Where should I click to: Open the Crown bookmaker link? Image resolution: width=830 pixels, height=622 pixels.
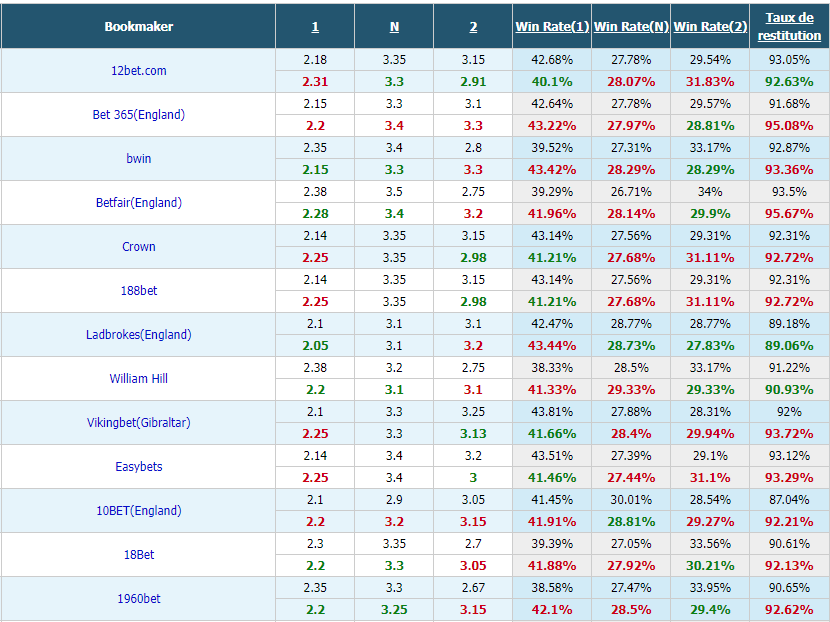pyautogui.click(x=139, y=246)
